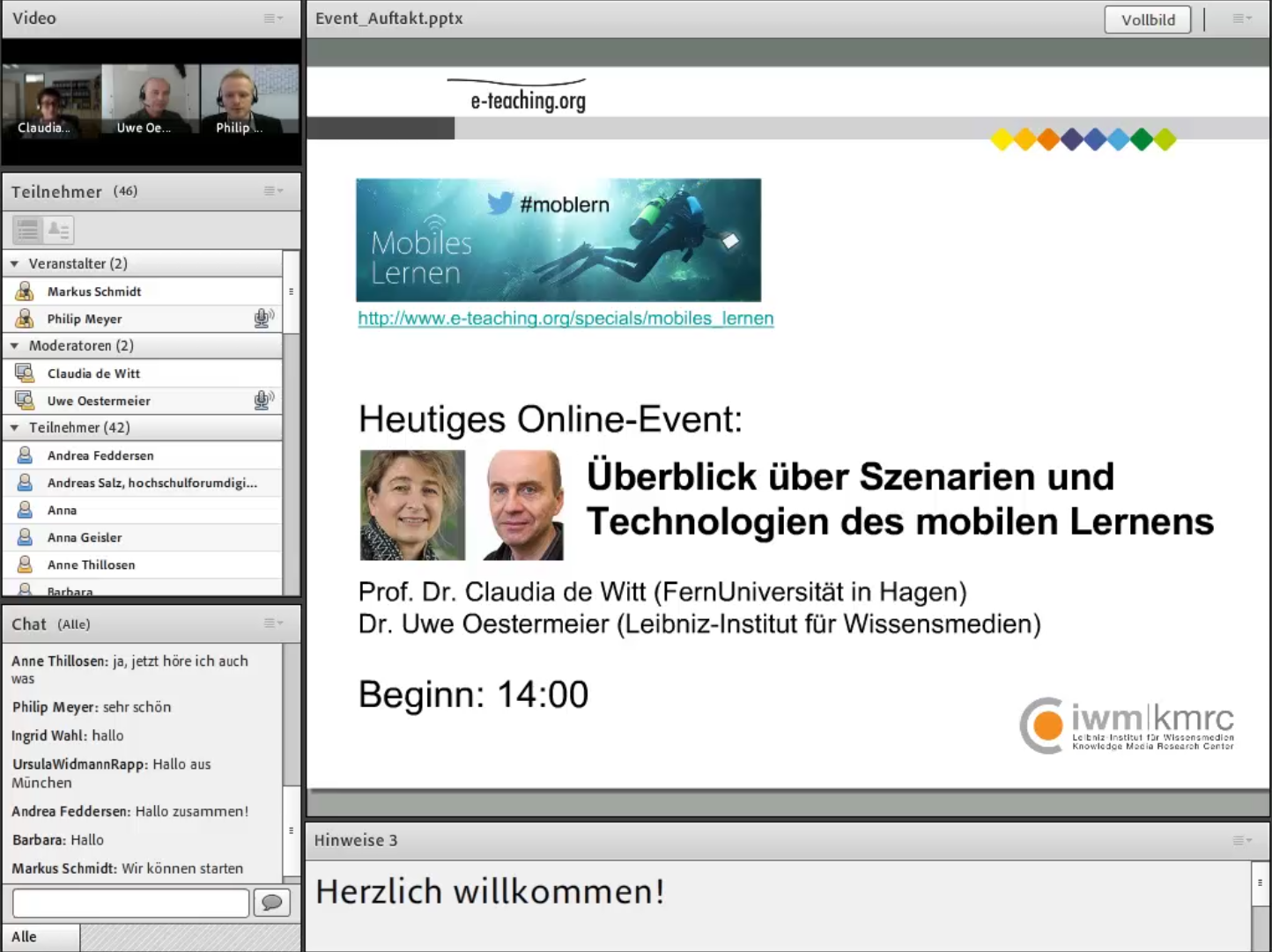Image resolution: width=1272 pixels, height=952 pixels.
Task: Open the Teilnehmer pod options menu
Action: click(x=273, y=190)
